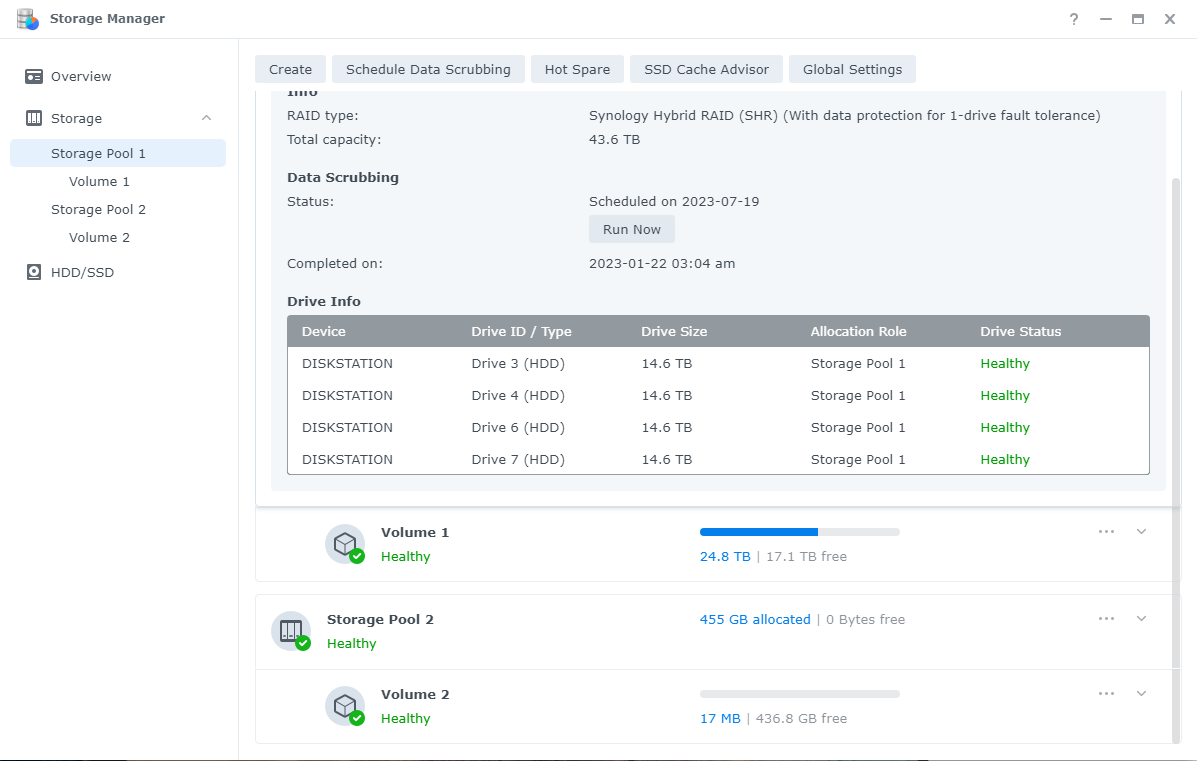This screenshot has width=1197, height=761.
Task: Click the Device column header
Action: 324,331
